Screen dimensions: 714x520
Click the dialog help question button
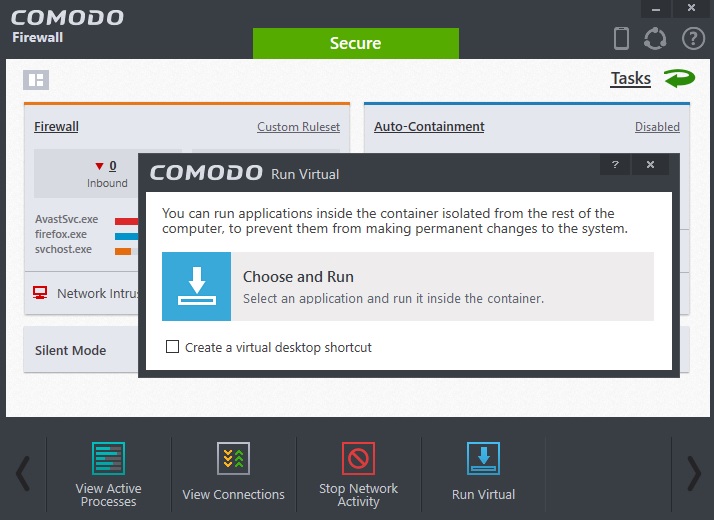615,164
